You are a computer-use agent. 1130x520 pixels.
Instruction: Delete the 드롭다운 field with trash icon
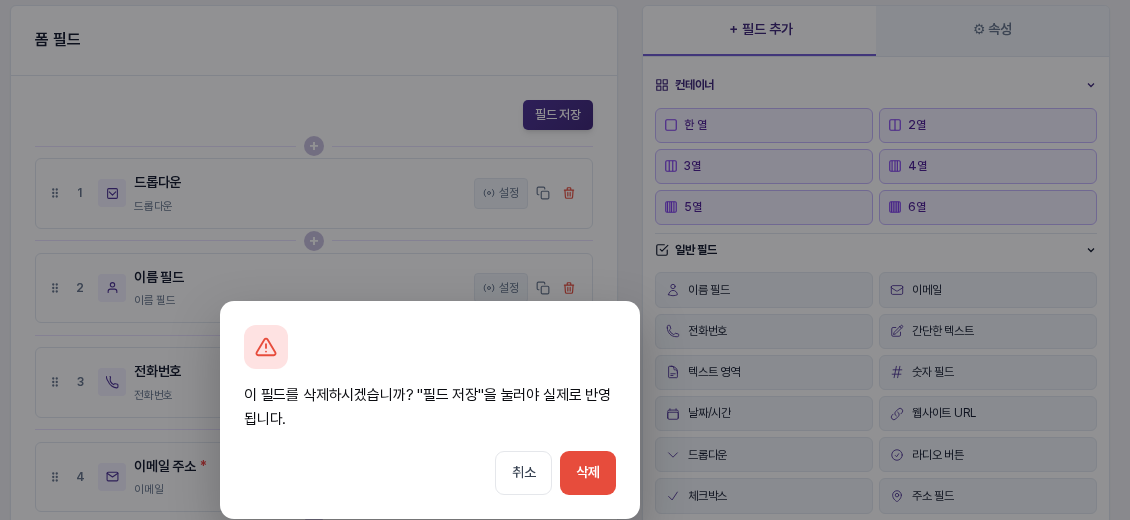569,193
